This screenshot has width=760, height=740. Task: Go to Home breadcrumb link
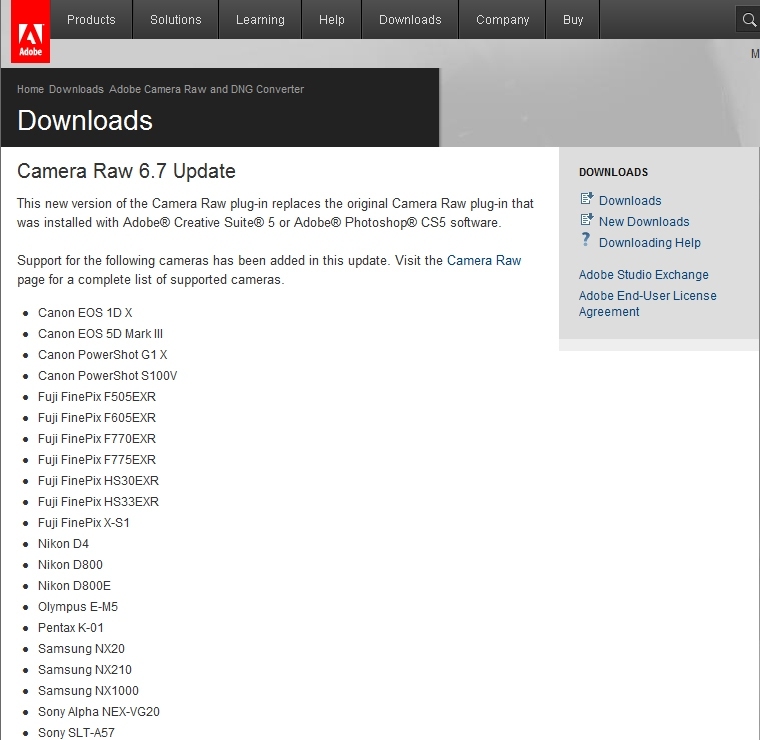coord(31,89)
